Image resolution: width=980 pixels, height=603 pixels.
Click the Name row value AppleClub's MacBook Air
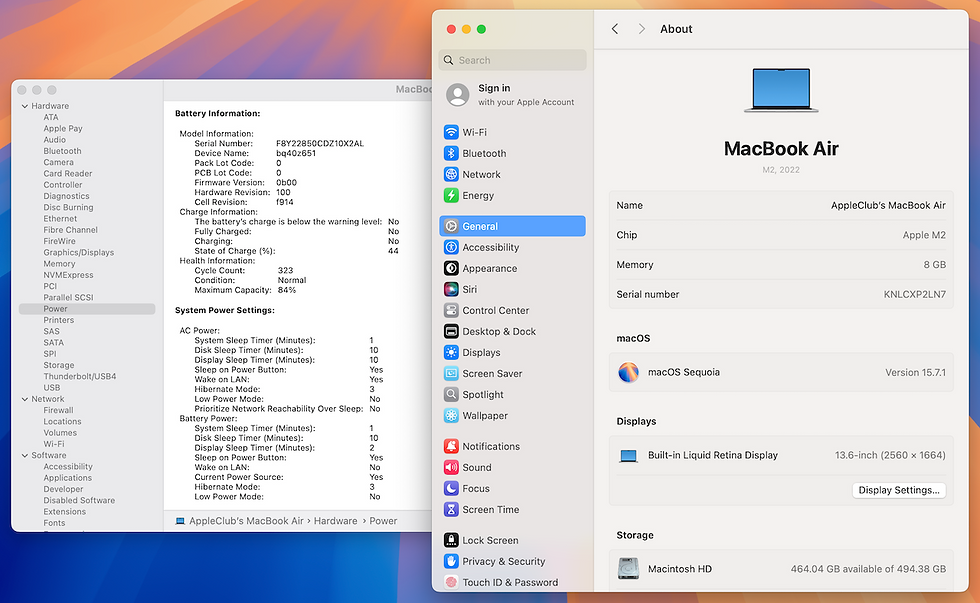click(x=888, y=206)
